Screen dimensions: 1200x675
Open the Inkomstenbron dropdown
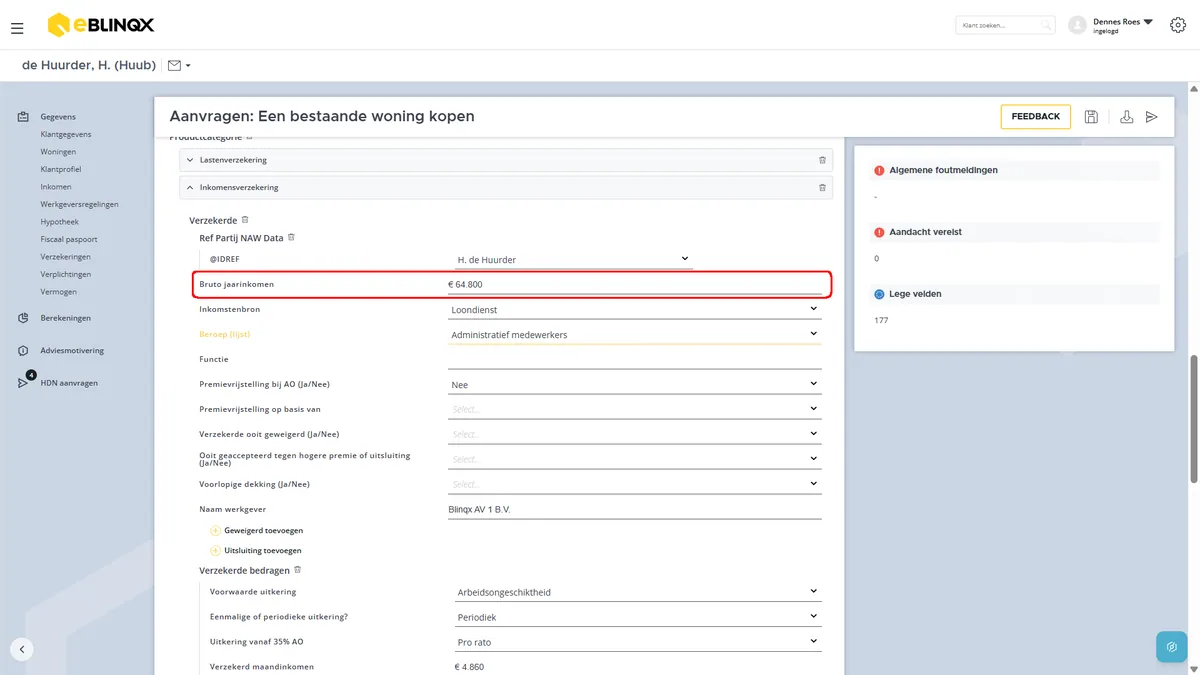click(634, 310)
